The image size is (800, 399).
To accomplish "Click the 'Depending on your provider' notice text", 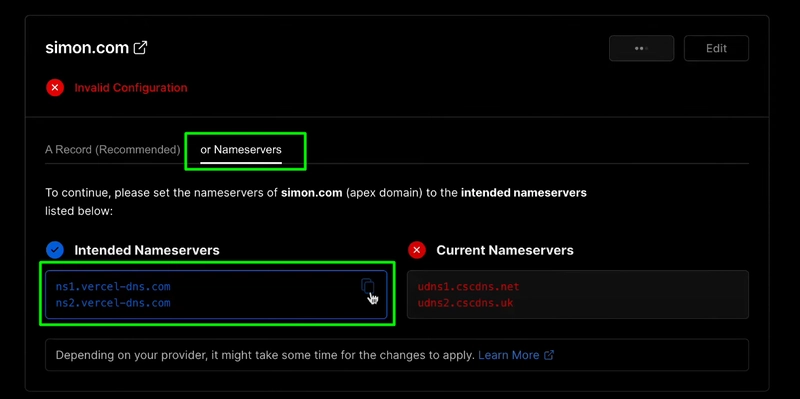I will [265, 355].
